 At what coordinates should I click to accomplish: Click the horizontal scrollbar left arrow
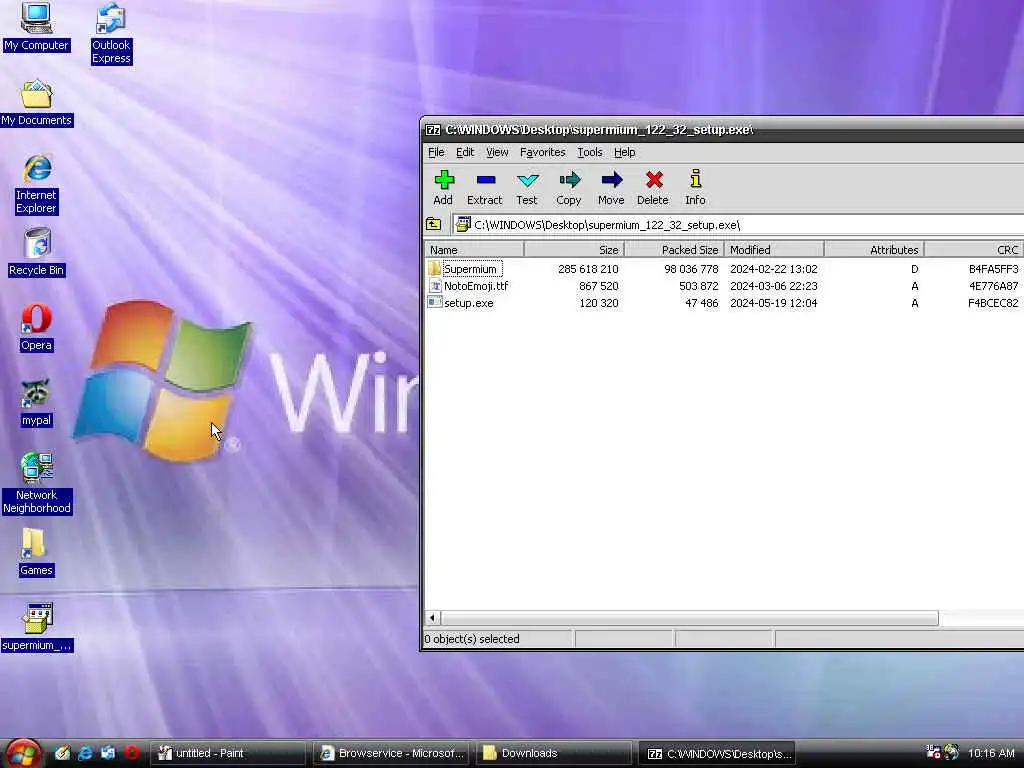point(432,617)
